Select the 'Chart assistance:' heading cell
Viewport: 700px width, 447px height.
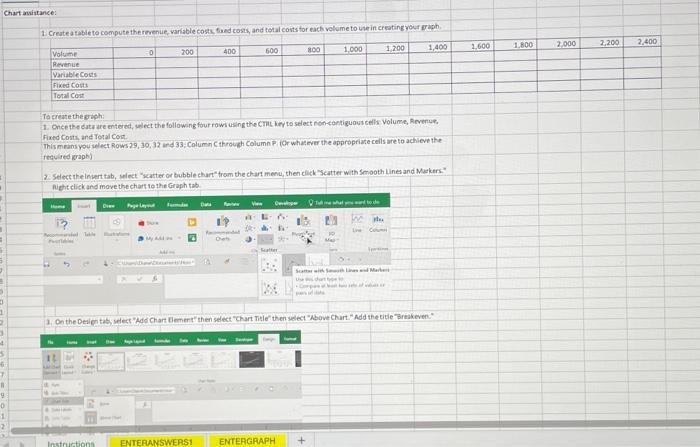coord(30,13)
